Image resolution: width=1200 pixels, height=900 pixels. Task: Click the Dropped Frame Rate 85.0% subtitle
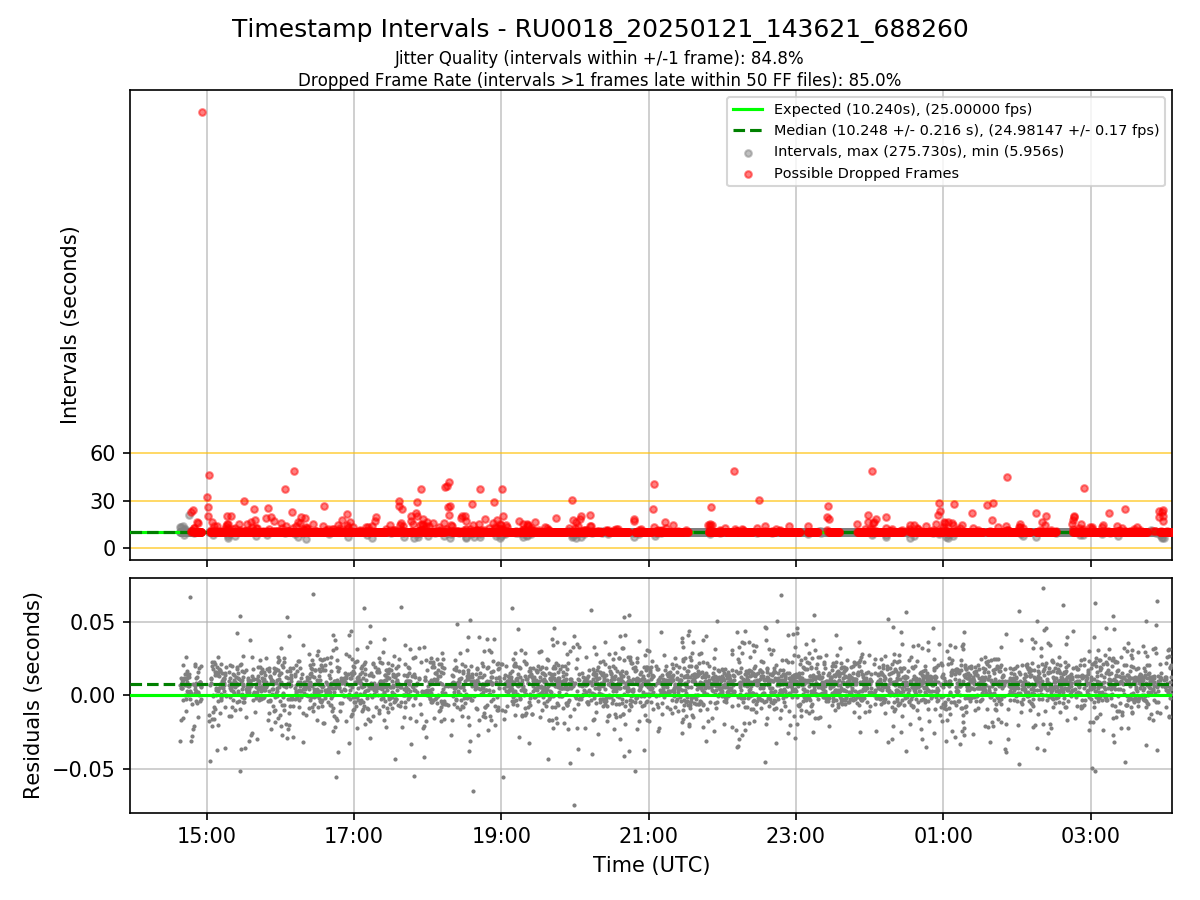[600, 80]
